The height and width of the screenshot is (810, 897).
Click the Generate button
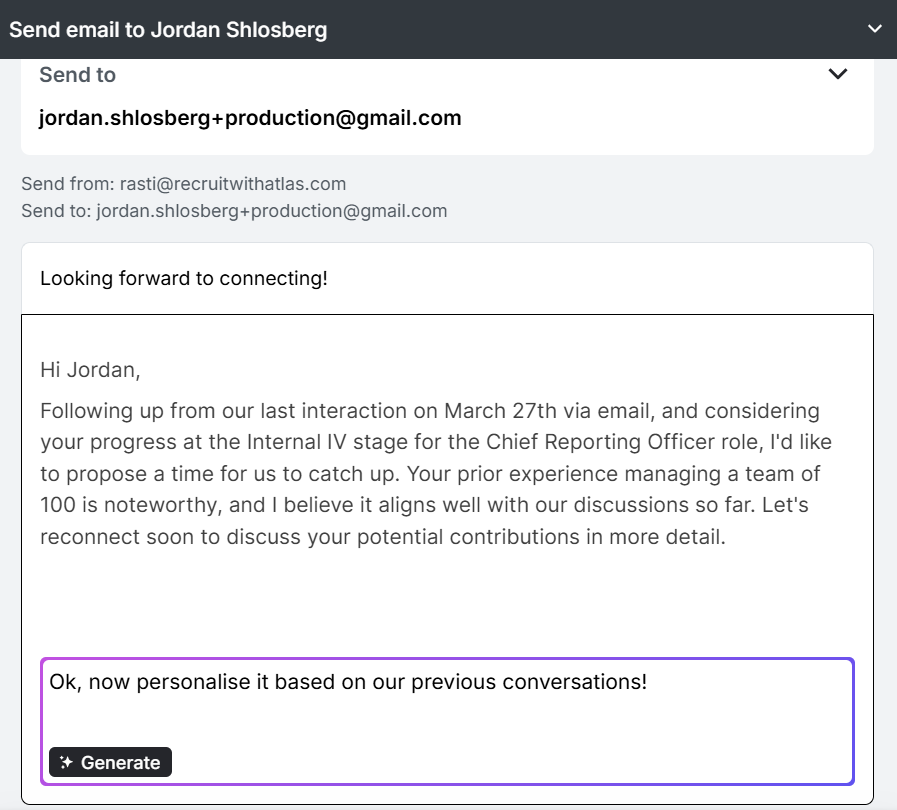[x=110, y=762]
